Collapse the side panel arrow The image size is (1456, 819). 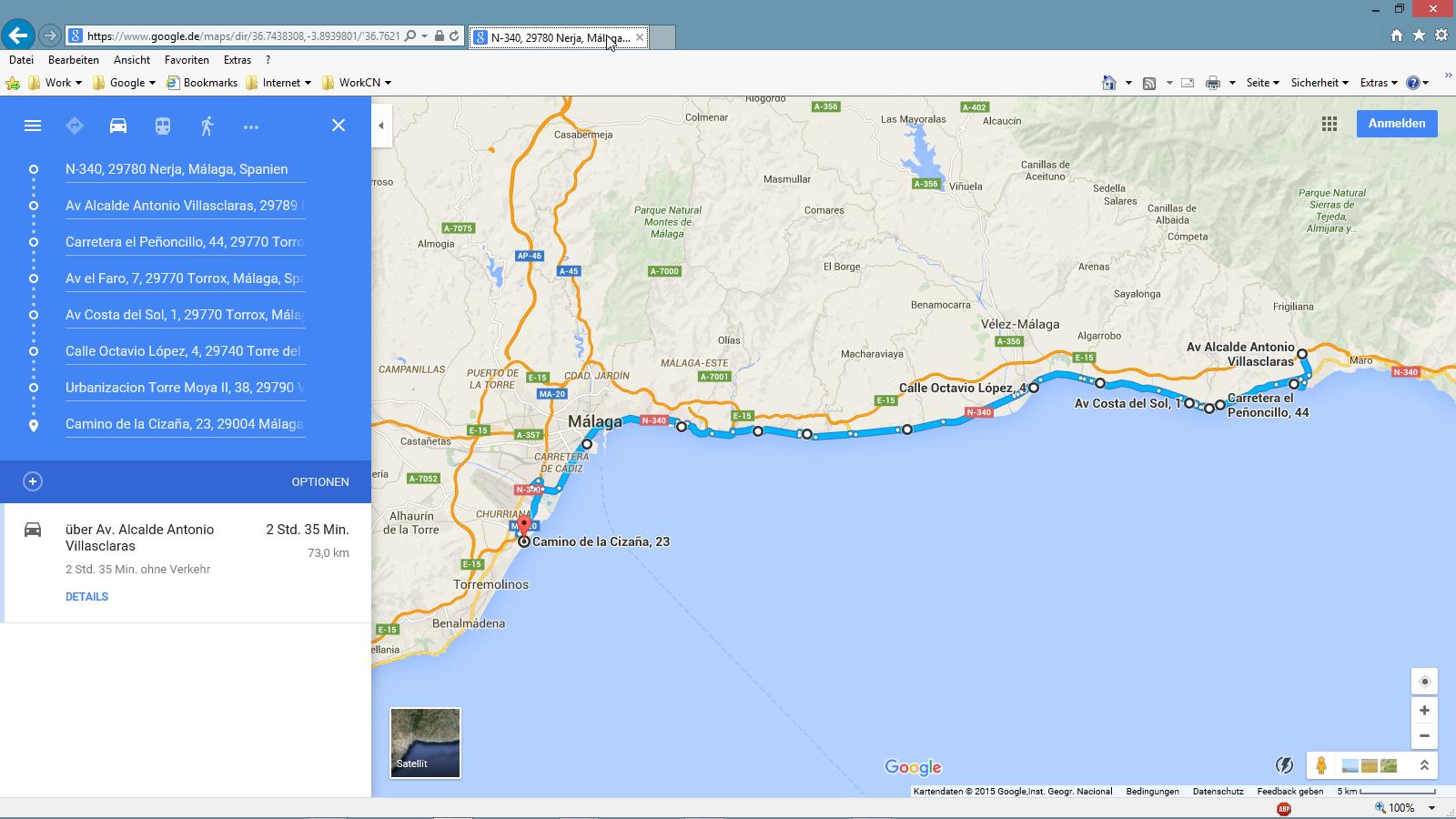pos(381,126)
